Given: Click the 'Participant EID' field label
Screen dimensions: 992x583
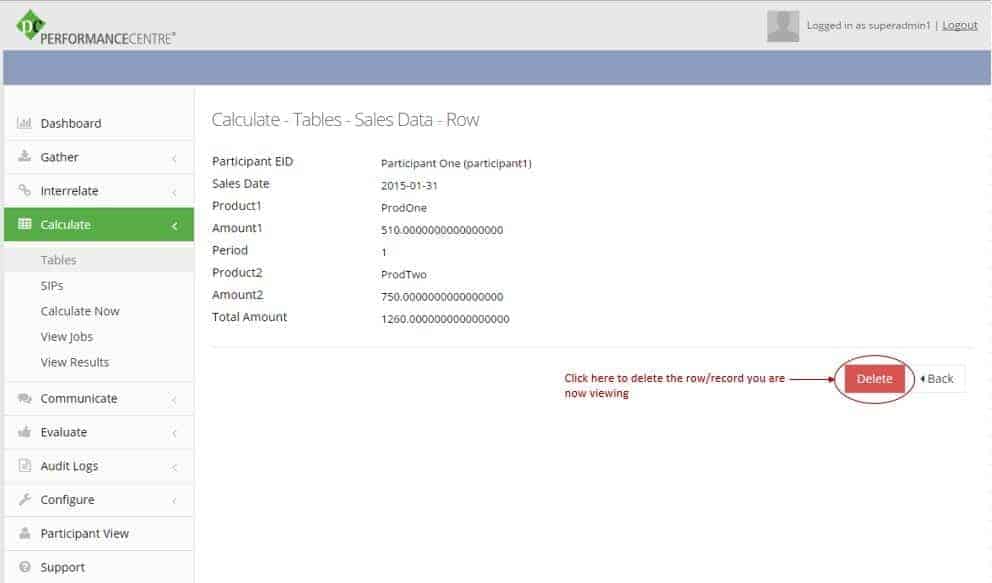Looking at the screenshot, I should (252, 161).
